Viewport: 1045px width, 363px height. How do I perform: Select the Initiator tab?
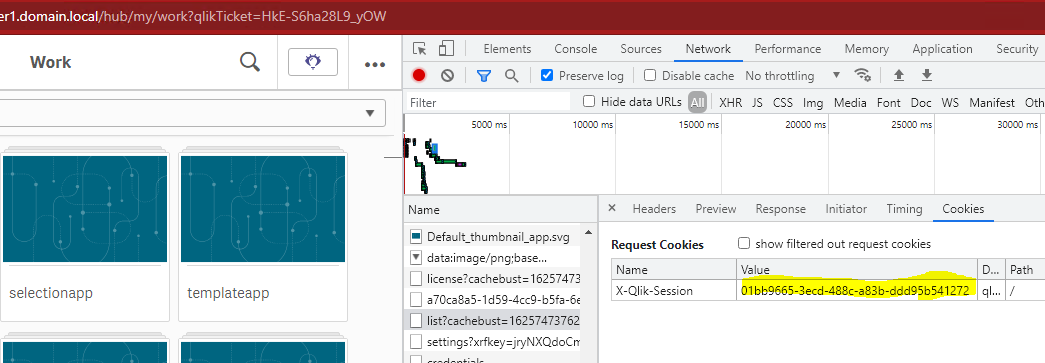pyautogui.click(x=846, y=208)
